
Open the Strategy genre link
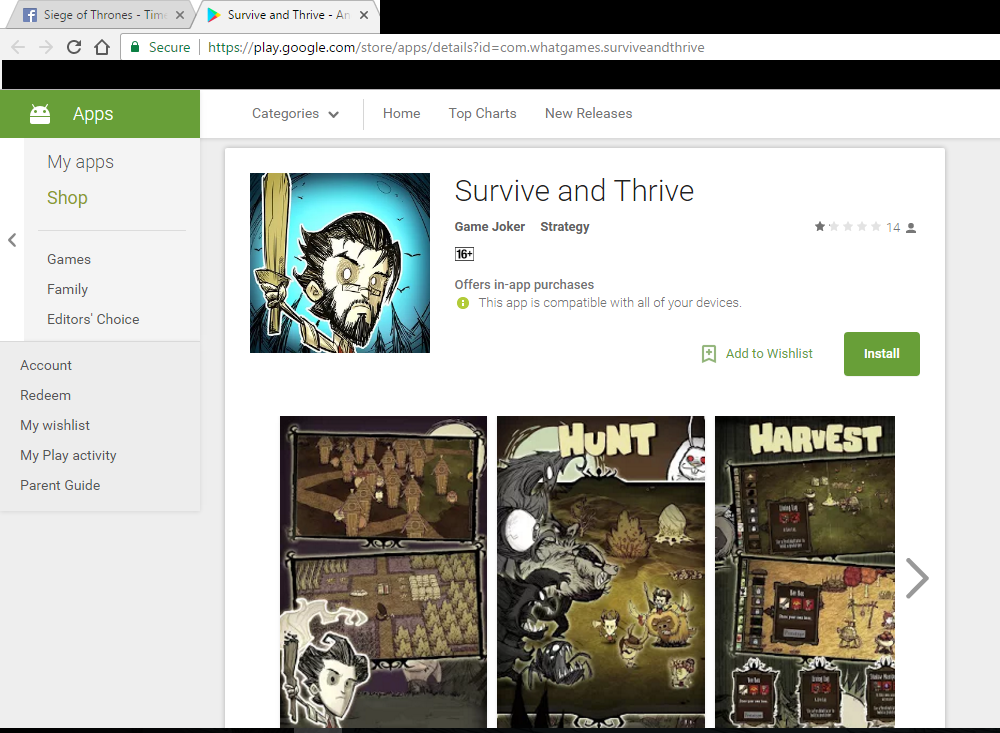coord(564,227)
